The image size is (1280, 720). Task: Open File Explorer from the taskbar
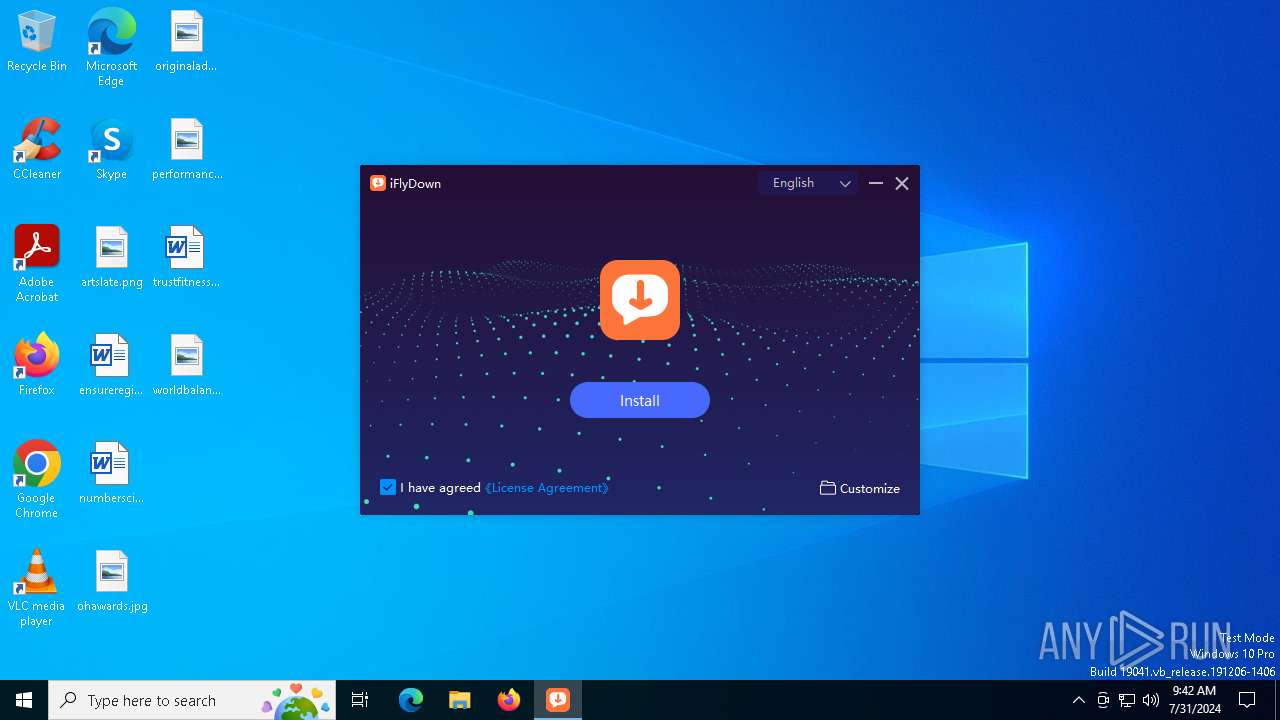(x=460, y=700)
